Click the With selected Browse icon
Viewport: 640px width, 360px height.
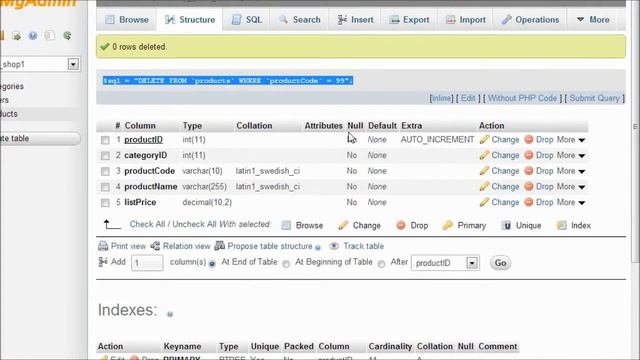coord(287,225)
